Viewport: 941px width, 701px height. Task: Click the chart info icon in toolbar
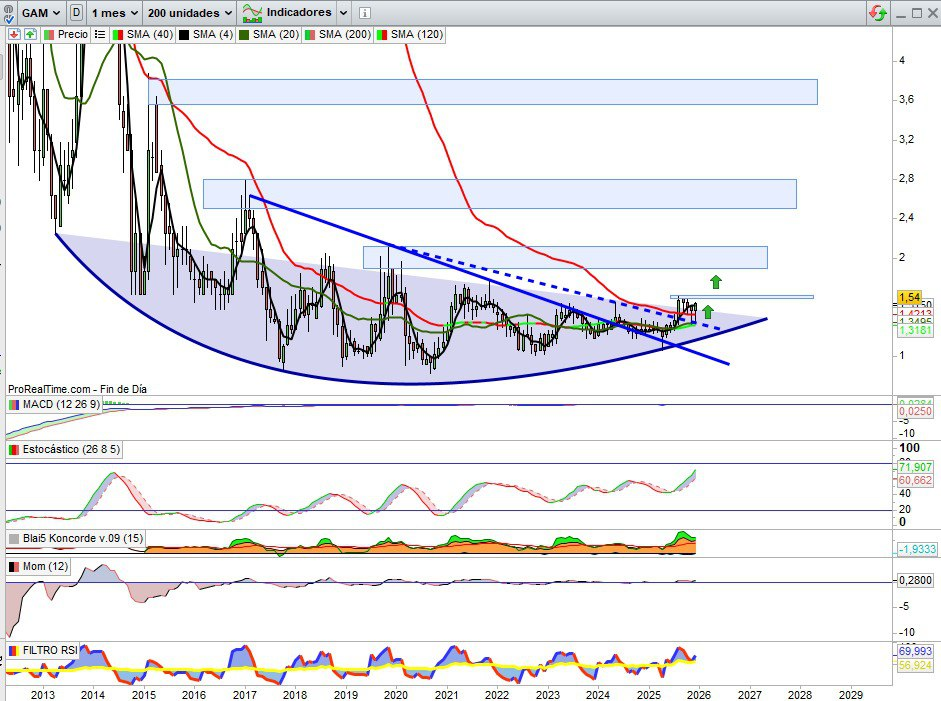click(364, 13)
